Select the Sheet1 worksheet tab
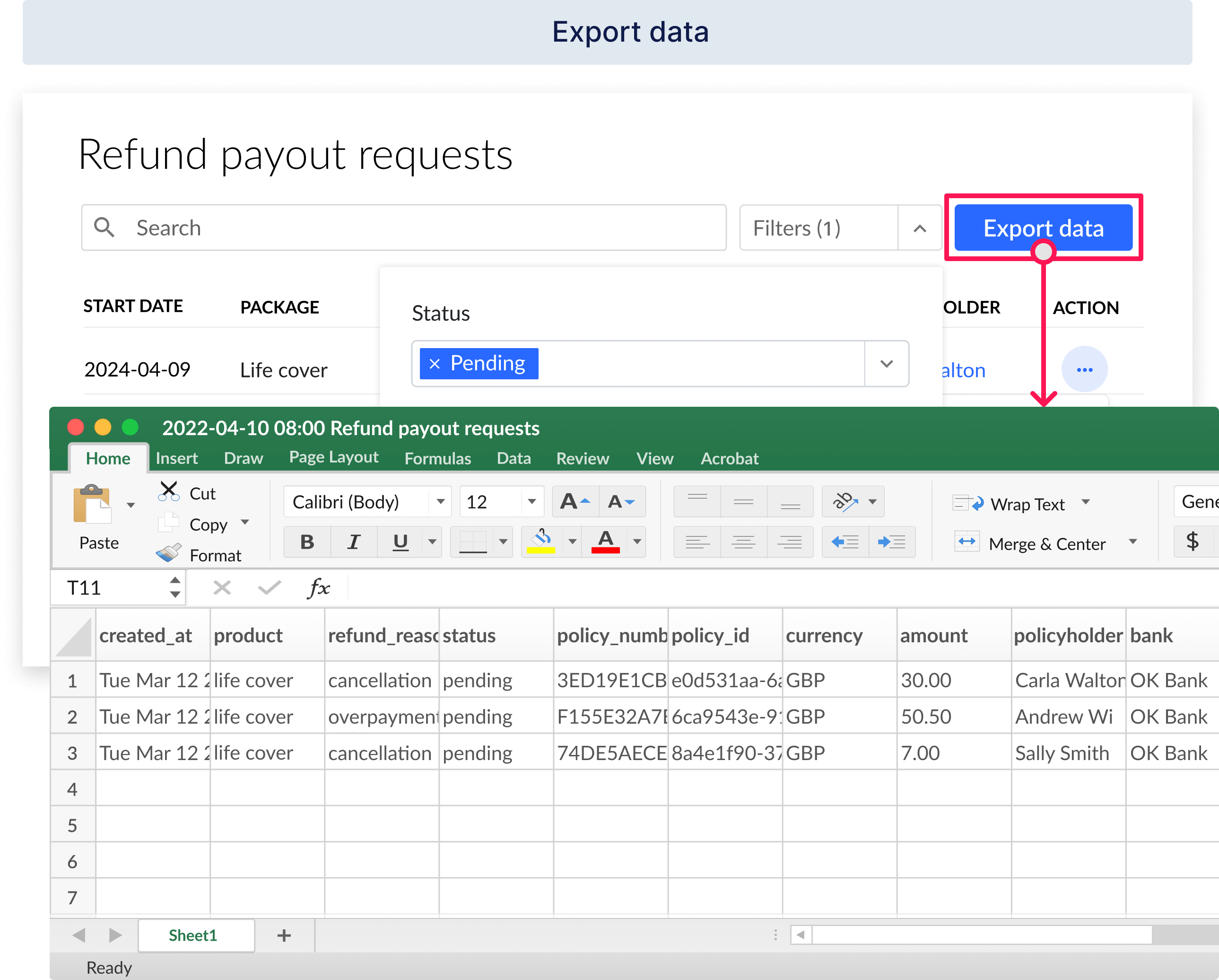 196,936
